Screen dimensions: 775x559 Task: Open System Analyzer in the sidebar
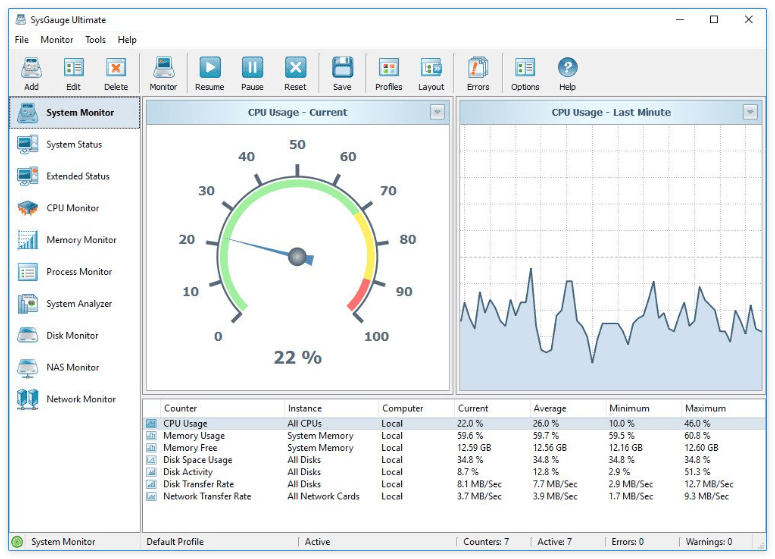coord(75,303)
